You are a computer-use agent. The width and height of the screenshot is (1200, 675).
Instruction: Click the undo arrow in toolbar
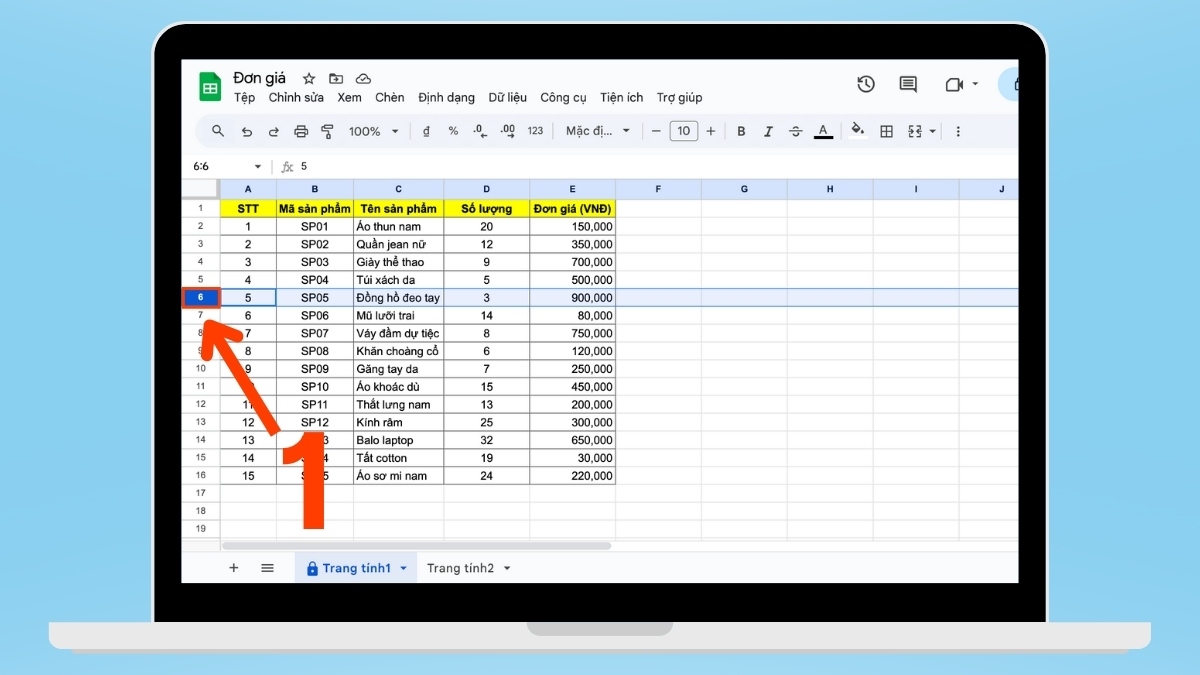click(x=247, y=131)
